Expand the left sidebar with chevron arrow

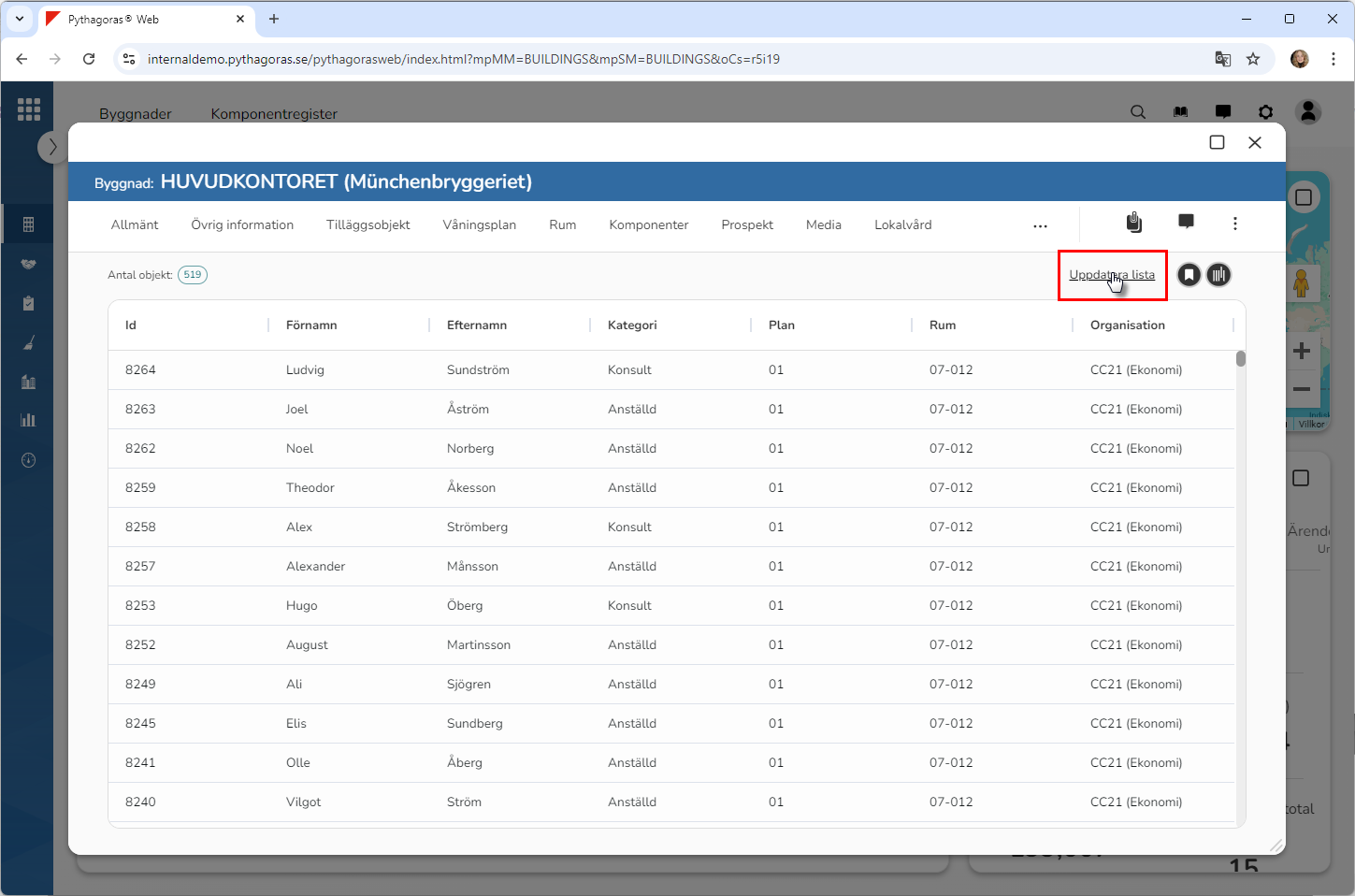pyautogui.click(x=52, y=147)
